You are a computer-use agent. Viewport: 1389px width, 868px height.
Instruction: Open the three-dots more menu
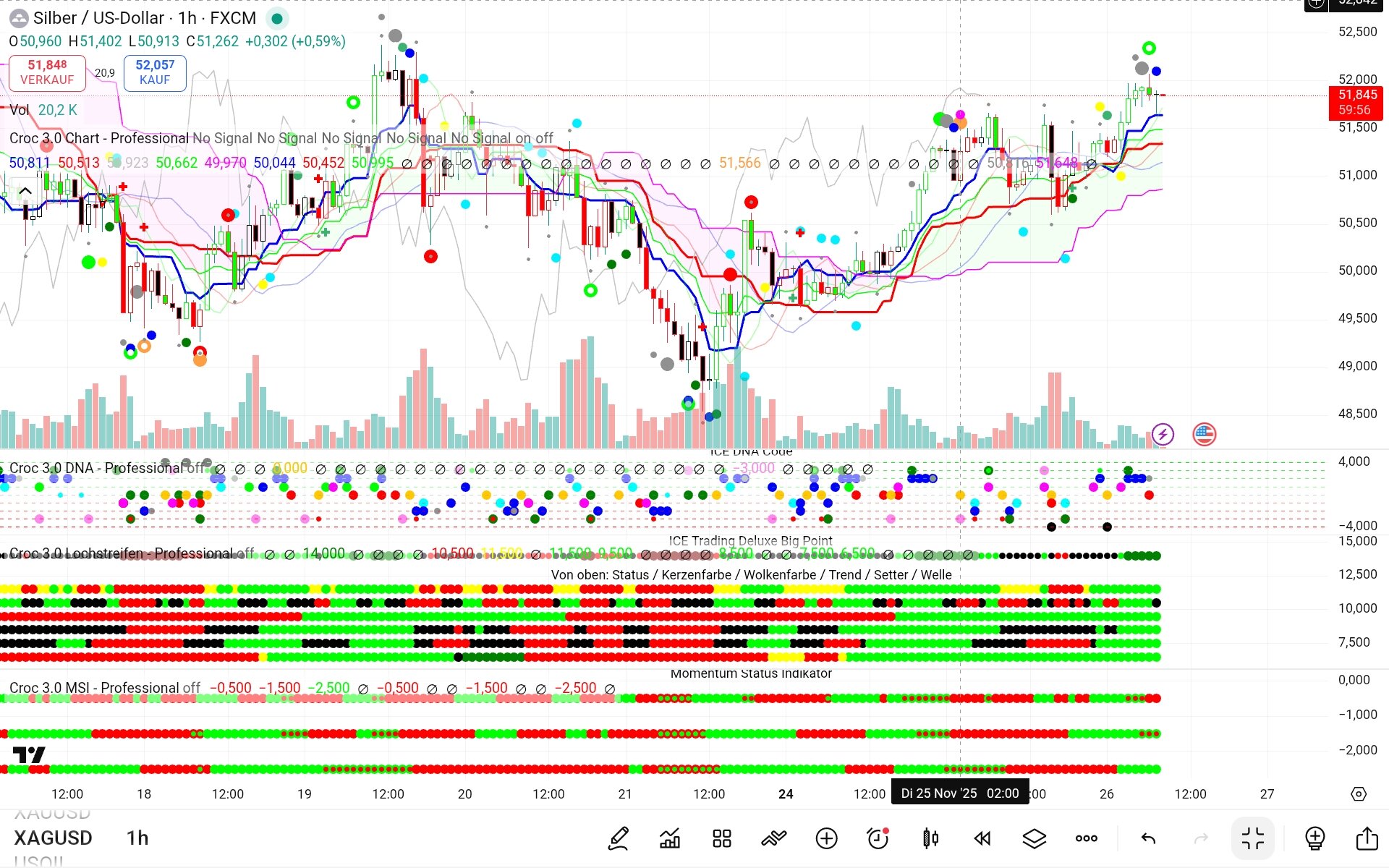pos(1086,838)
